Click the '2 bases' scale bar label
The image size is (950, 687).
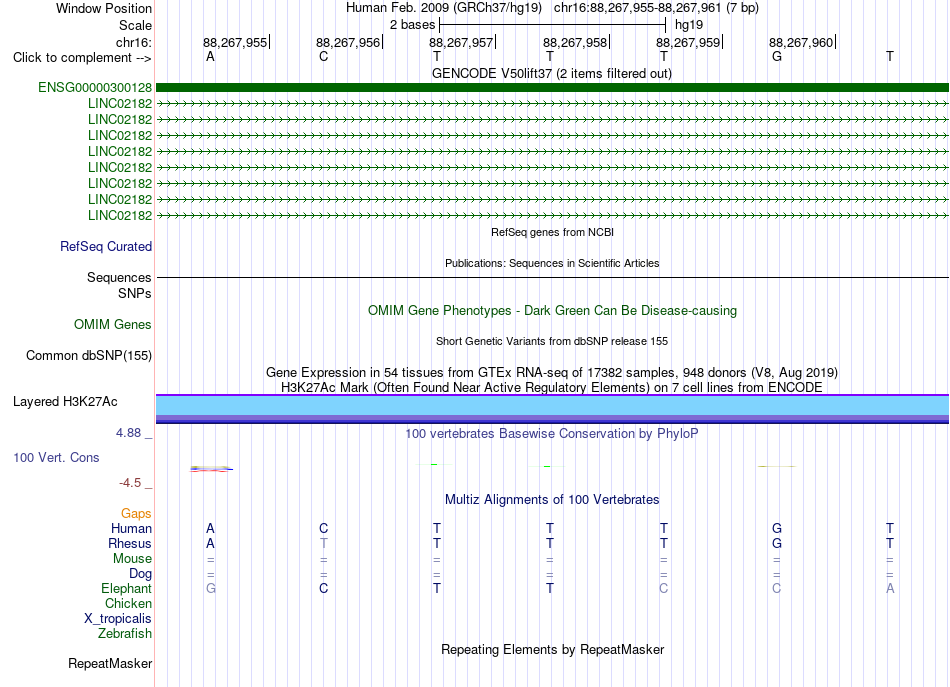413,25
